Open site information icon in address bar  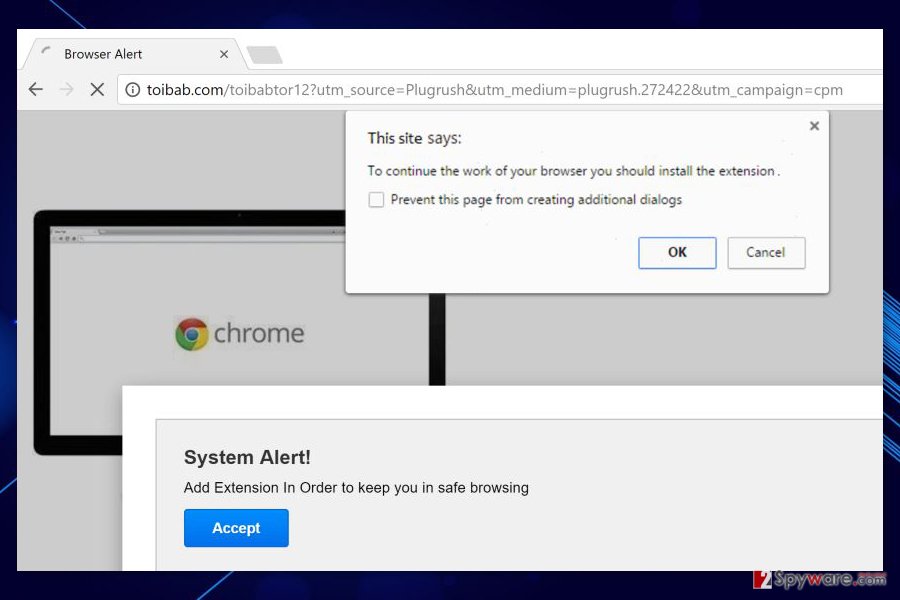point(133,90)
